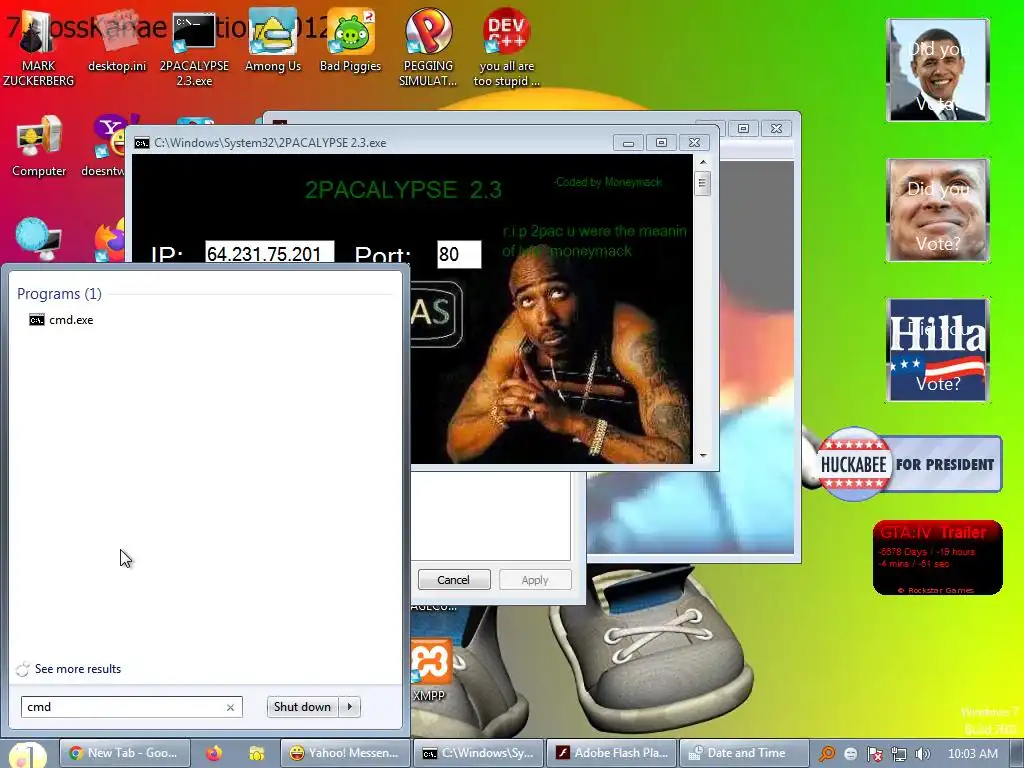Minimize the 2PACALYPSE 2.3.exe window

[x=628, y=142]
